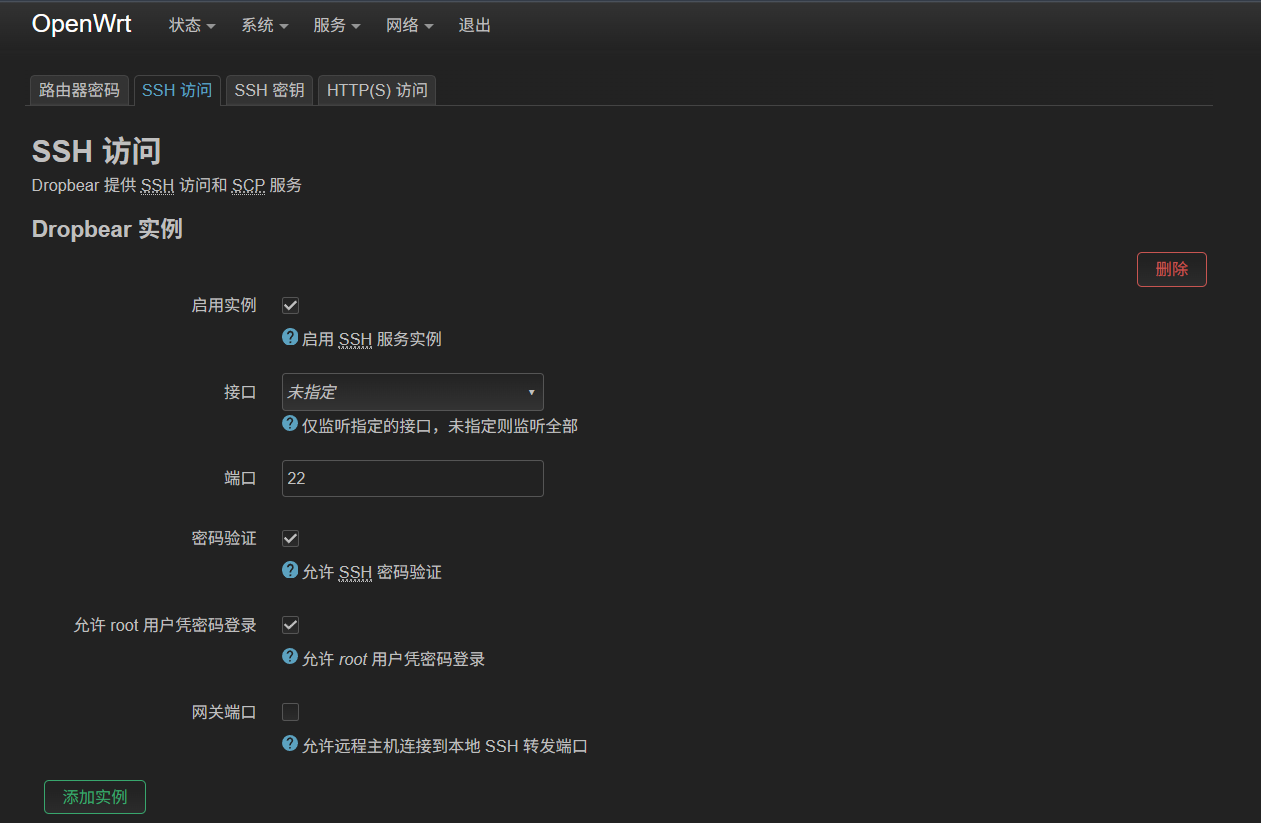Switch to the 路由器密码 tab
Image resolution: width=1261 pixels, height=823 pixels.
[x=79, y=90]
